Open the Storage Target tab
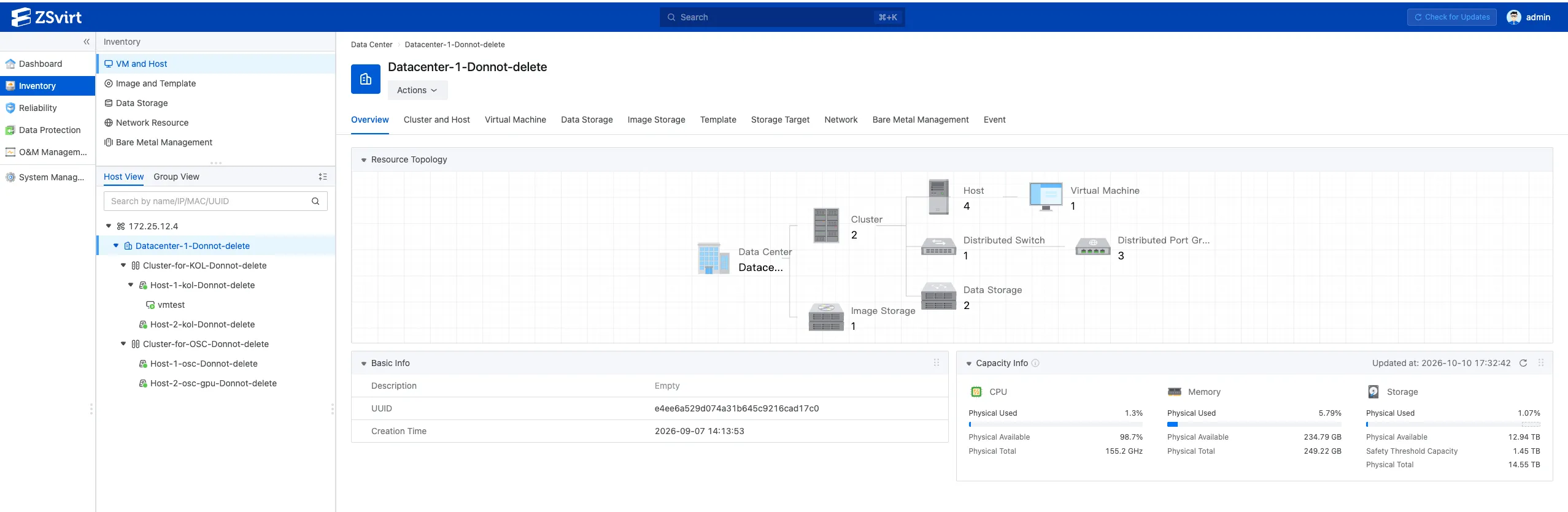 780,120
